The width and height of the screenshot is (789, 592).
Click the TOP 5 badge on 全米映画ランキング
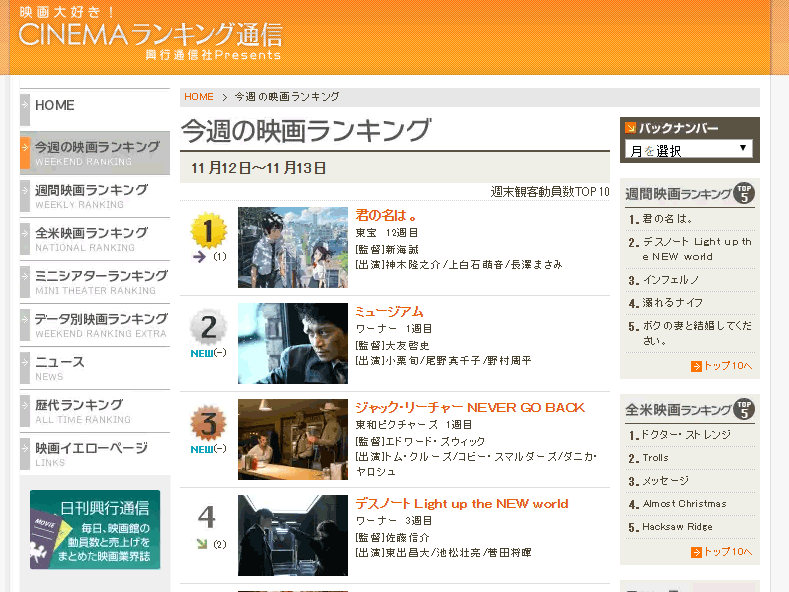click(x=743, y=409)
